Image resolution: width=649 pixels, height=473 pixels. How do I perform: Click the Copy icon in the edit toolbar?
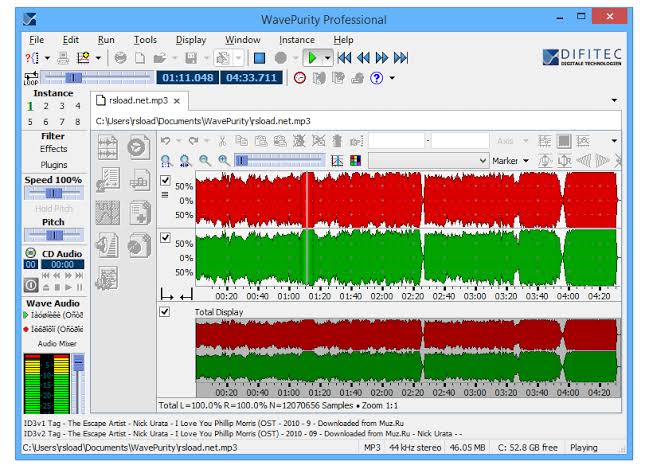coord(241,141)
